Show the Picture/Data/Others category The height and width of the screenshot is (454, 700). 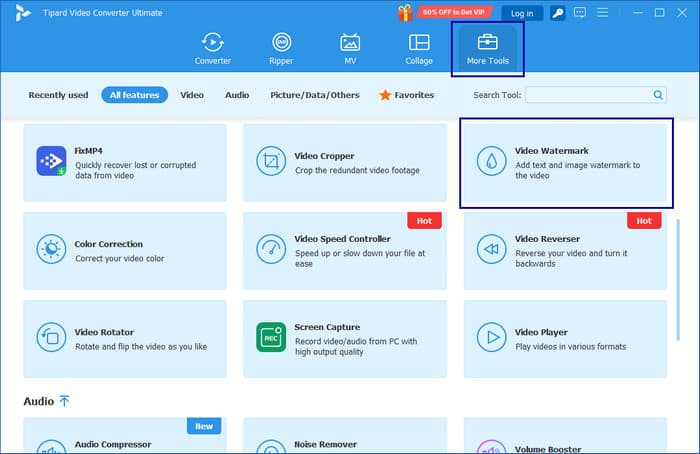pos(314,95)
